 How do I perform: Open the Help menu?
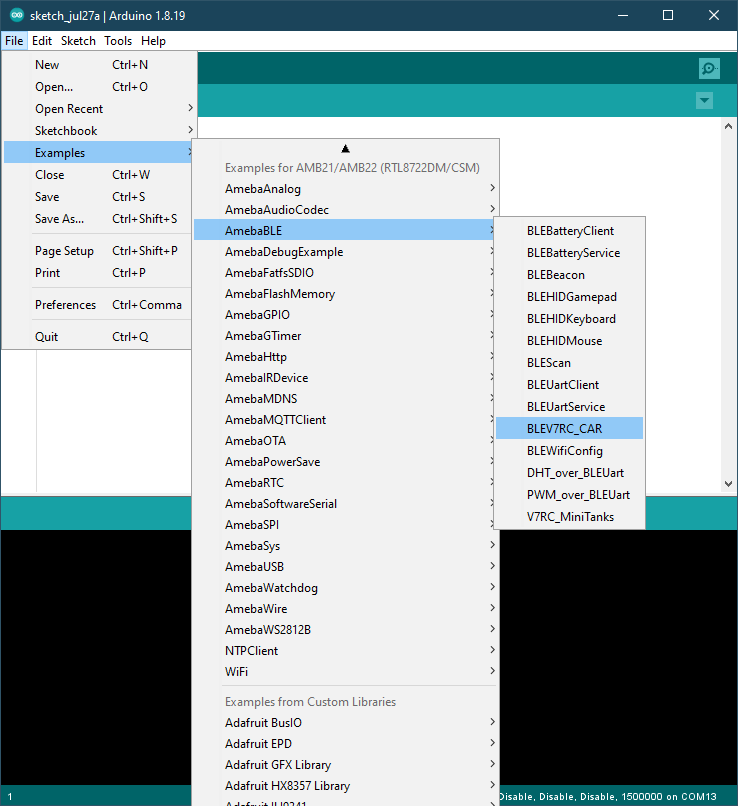(153, 41)
